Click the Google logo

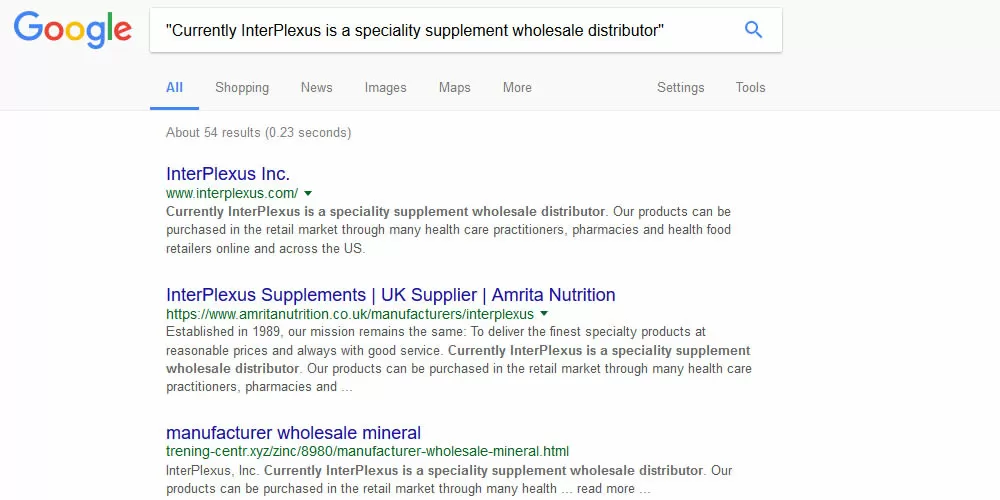[72, 30]
